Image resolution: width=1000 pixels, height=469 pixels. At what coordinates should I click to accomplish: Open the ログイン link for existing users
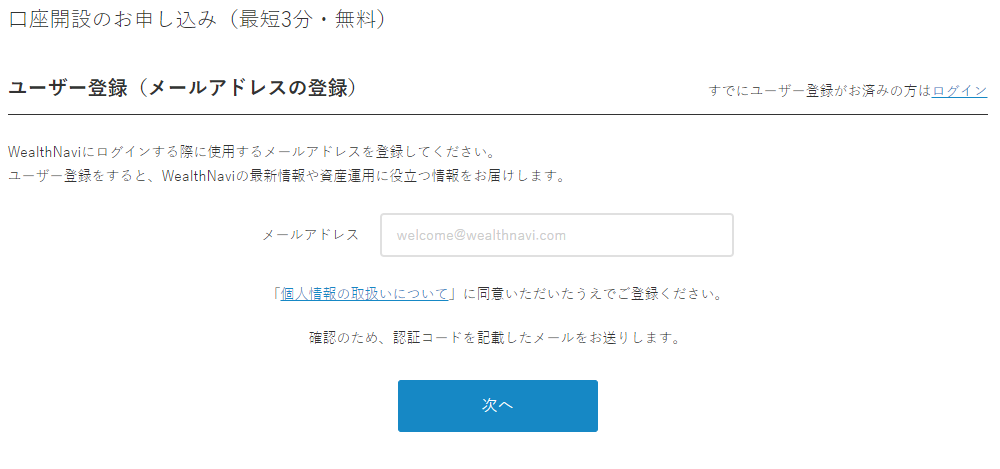click(959, 91)
